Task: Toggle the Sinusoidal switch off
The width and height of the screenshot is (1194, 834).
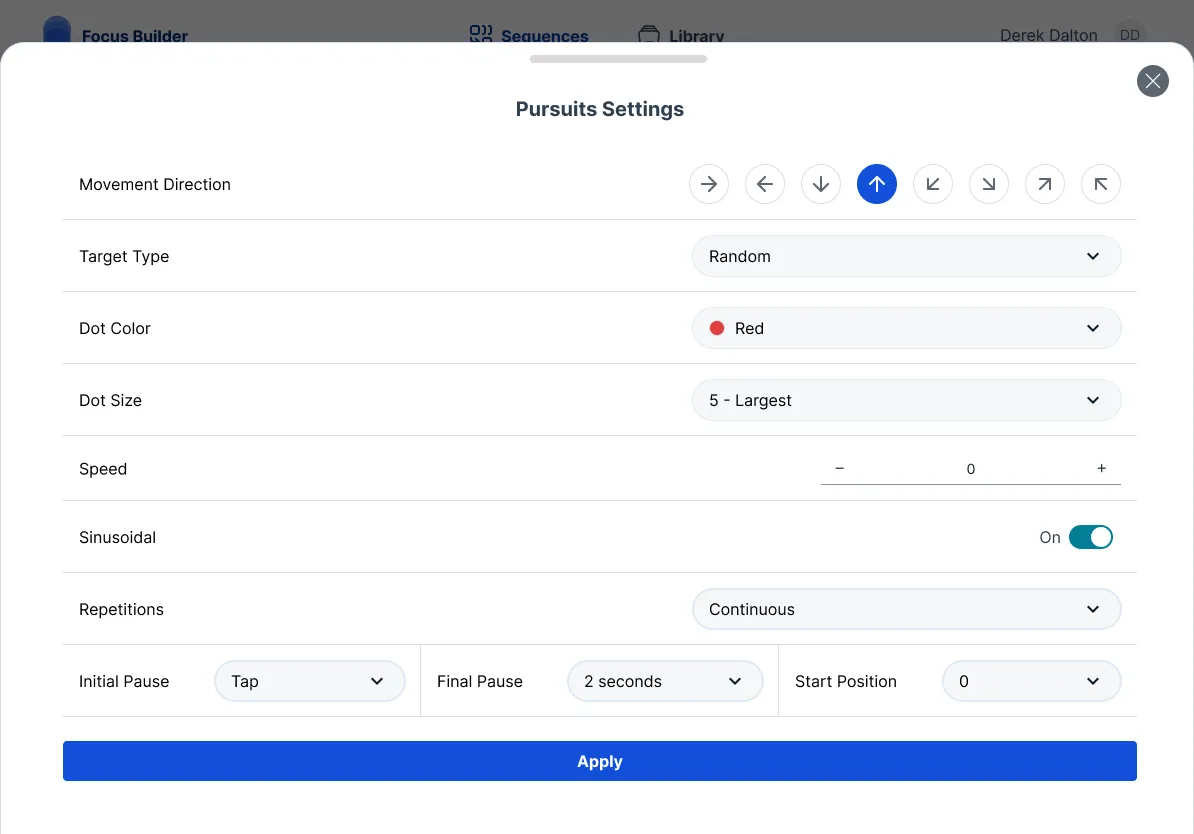Action: [x=1092, y=537]
